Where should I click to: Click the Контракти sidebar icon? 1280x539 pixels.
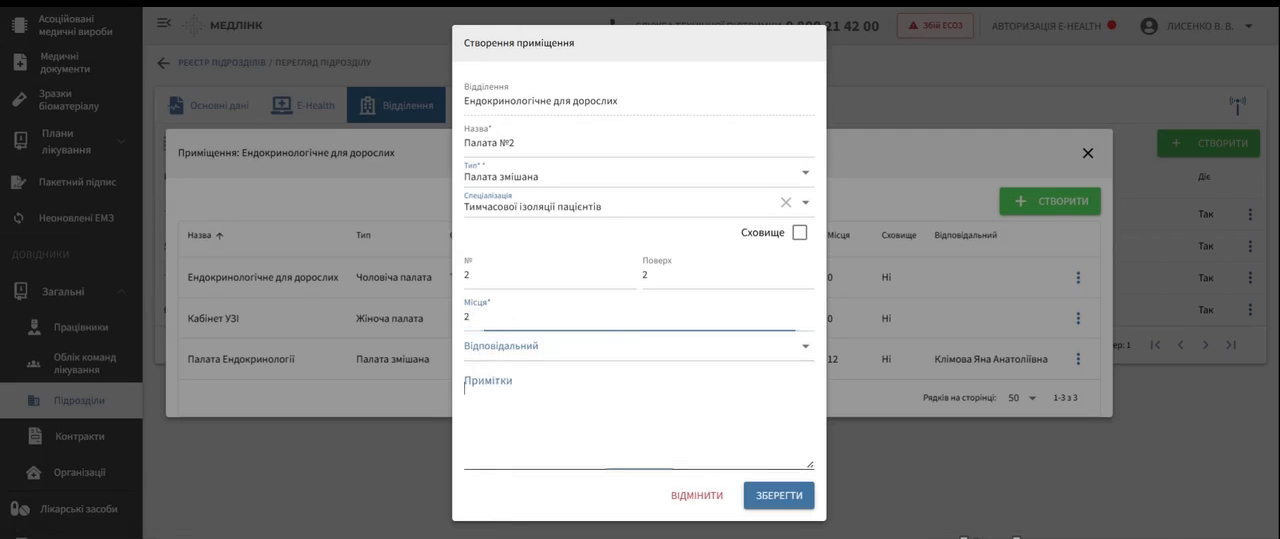point(35,436)
